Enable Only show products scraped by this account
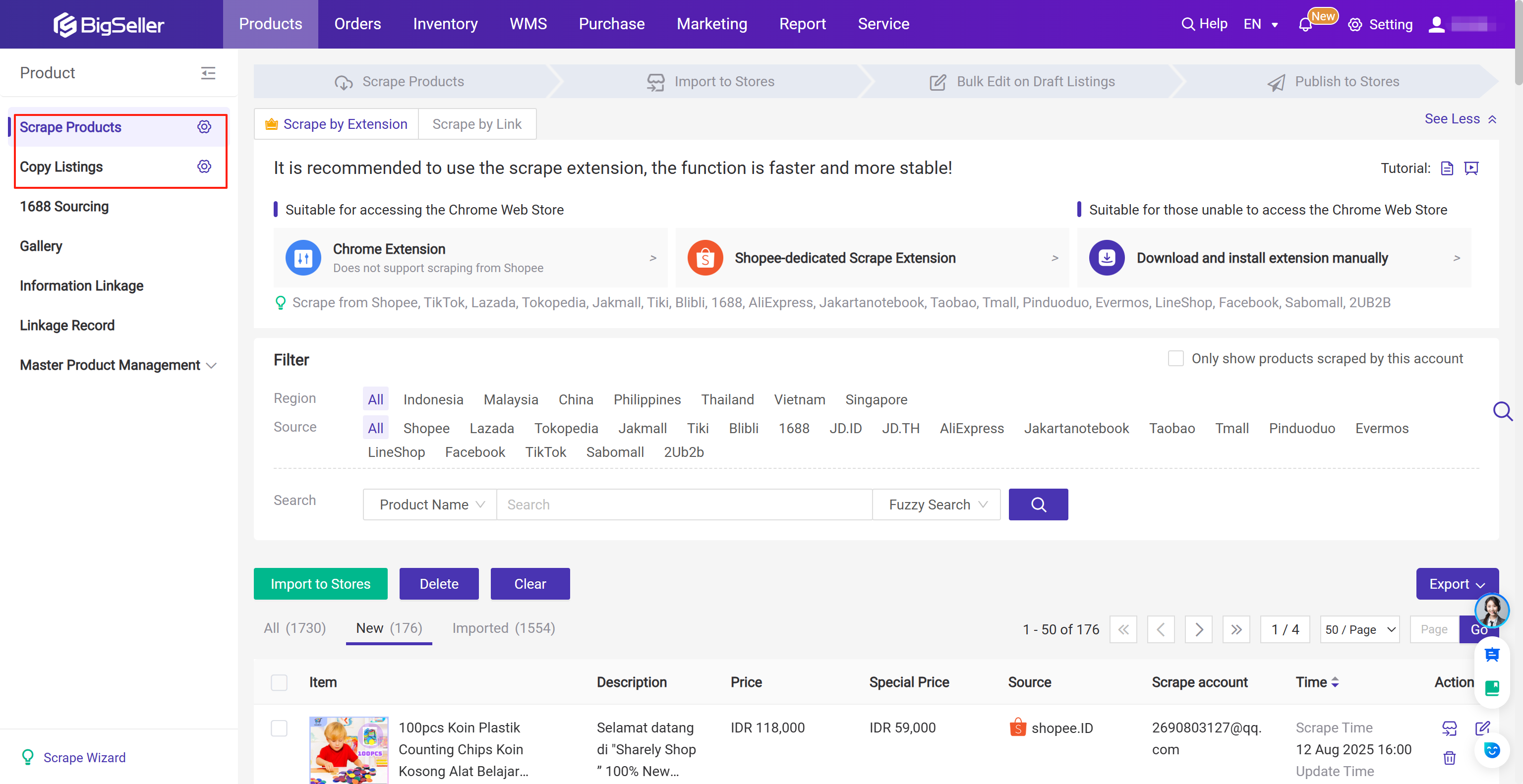 pos(1176,358)
